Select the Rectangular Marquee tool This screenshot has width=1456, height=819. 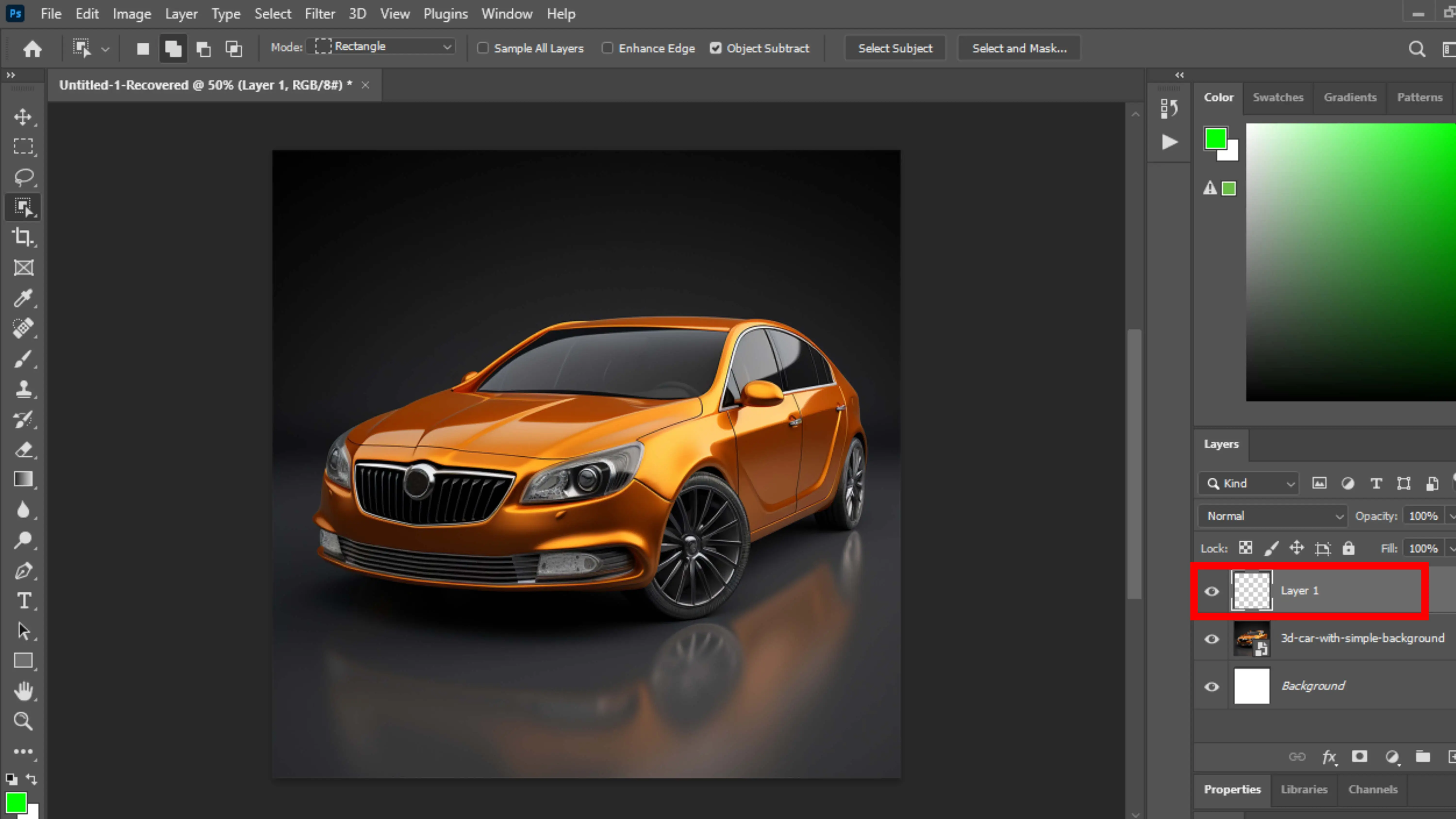tap(23, 147)
